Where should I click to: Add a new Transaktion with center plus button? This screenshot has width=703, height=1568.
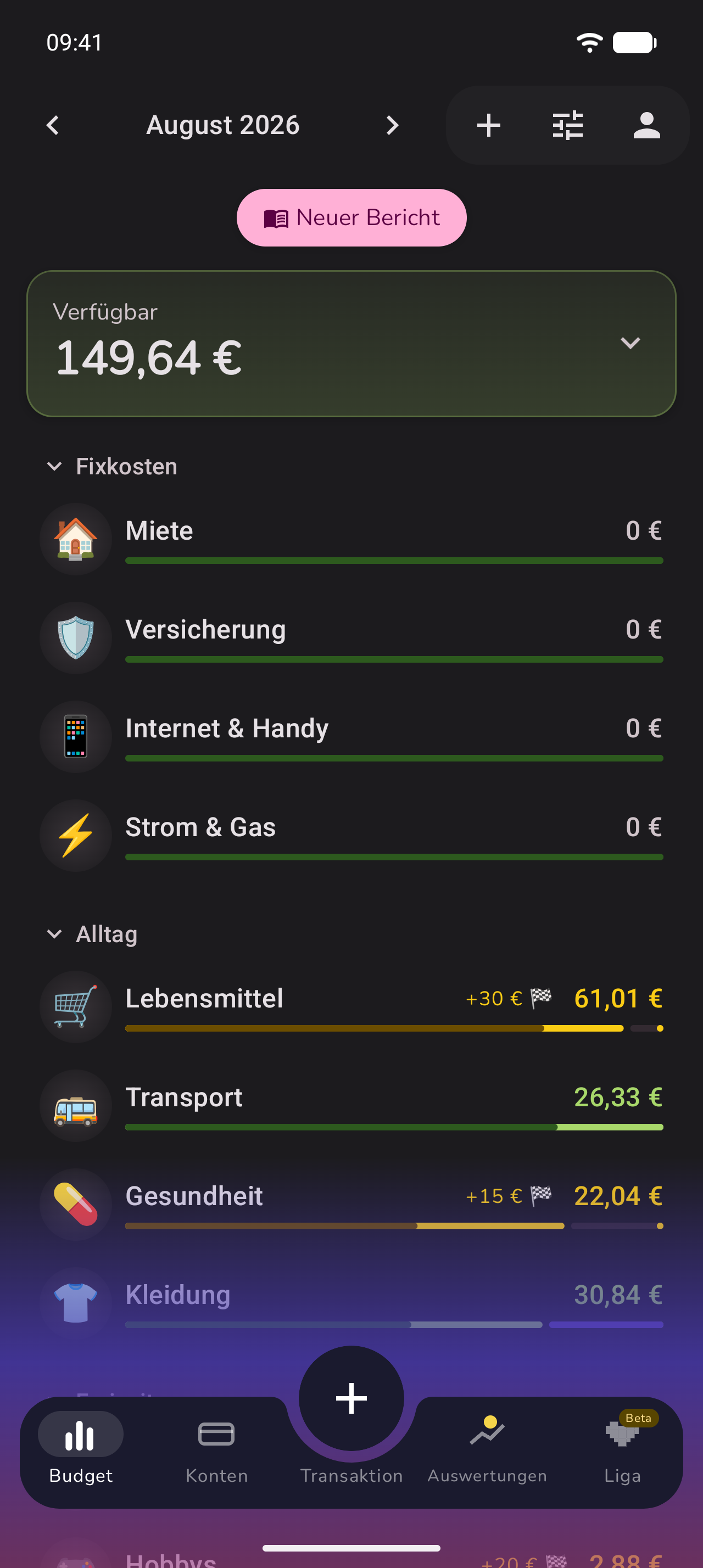tap(351, 1398)
